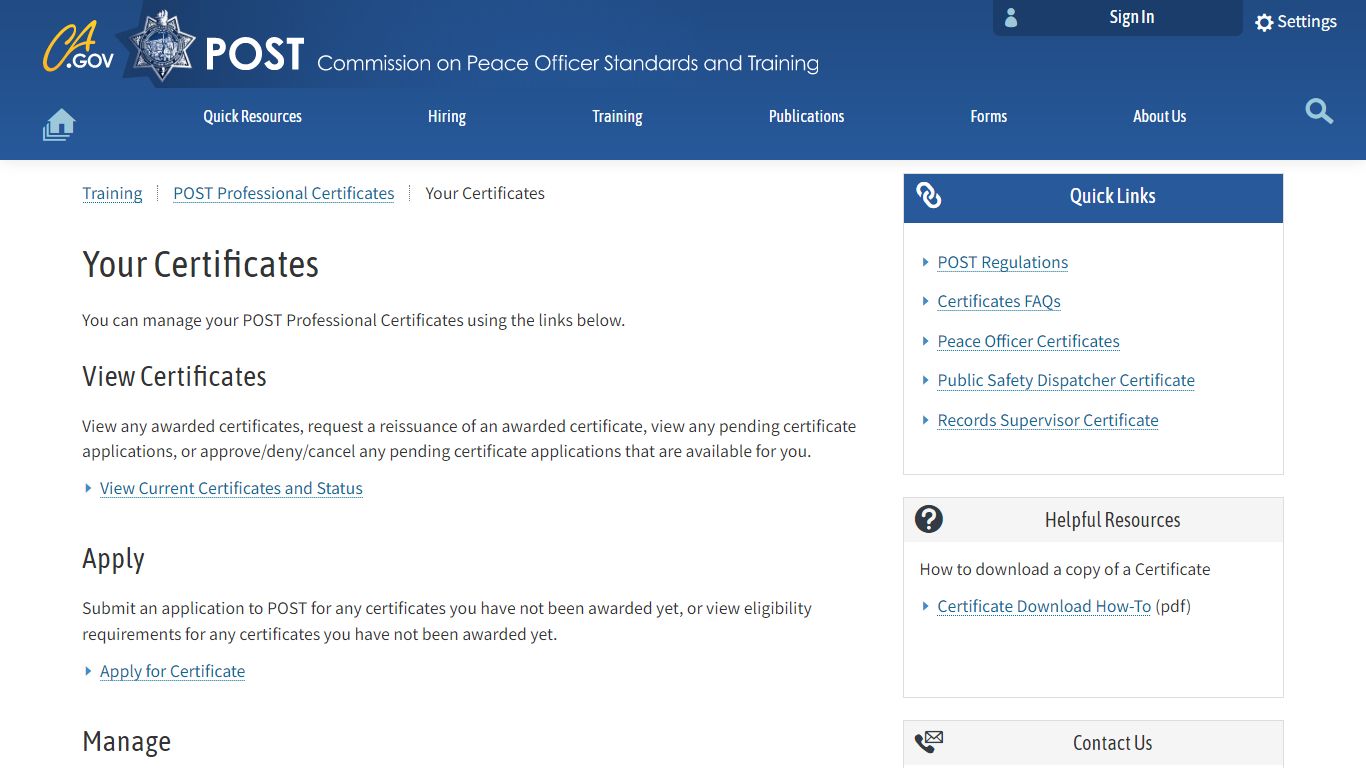Click the Contact Us phone-mail icon

click(x=929, y=742)
